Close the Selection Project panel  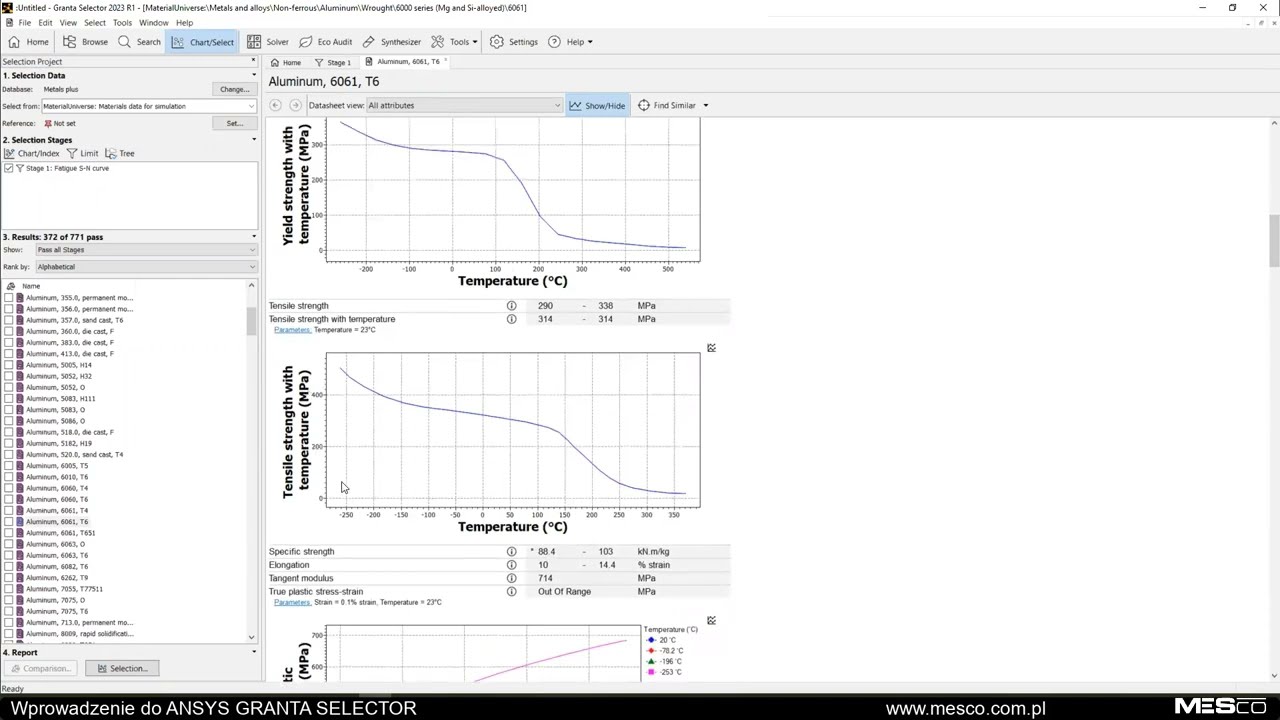(x=253, y=61)
